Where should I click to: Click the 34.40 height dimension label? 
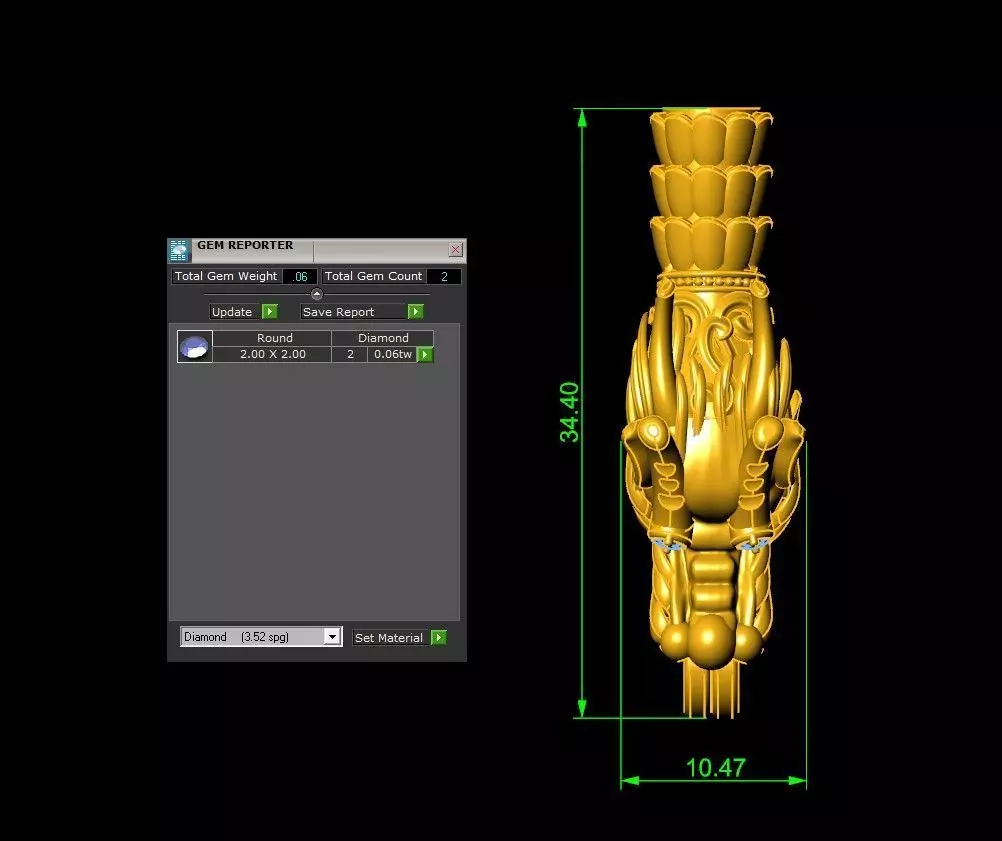pos(569,412)
